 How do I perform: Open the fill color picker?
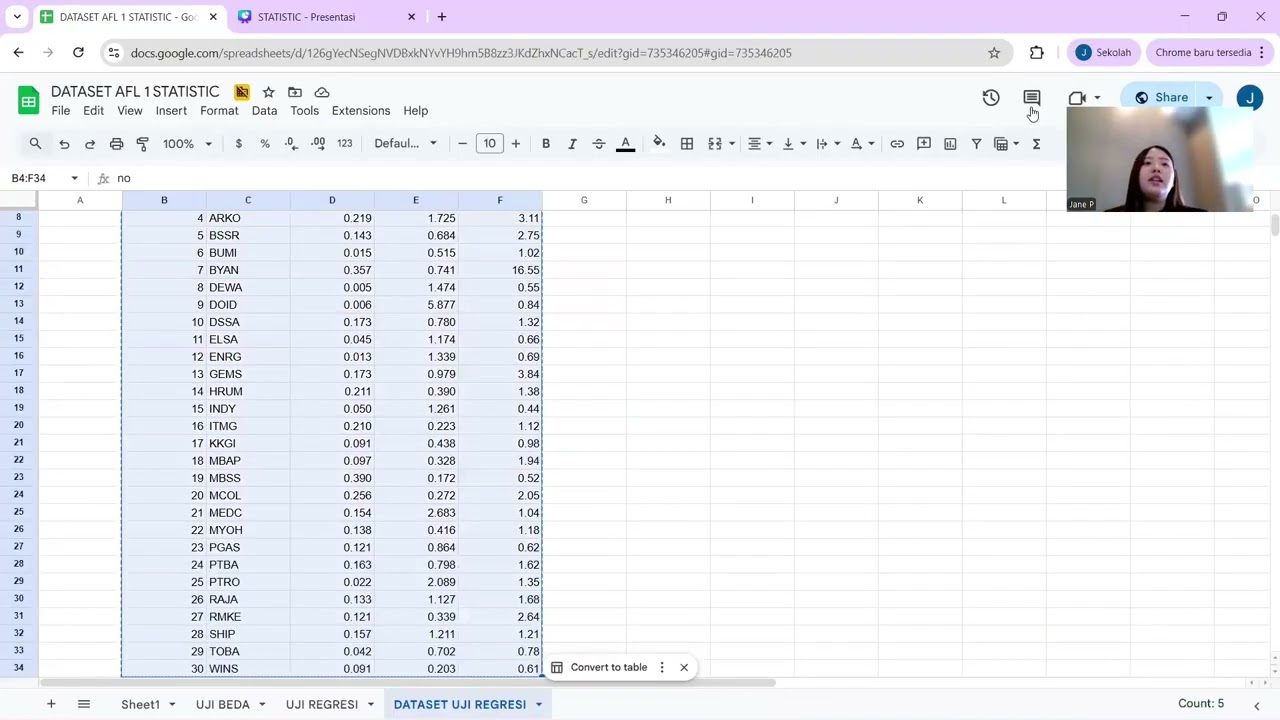coord(659,144)
